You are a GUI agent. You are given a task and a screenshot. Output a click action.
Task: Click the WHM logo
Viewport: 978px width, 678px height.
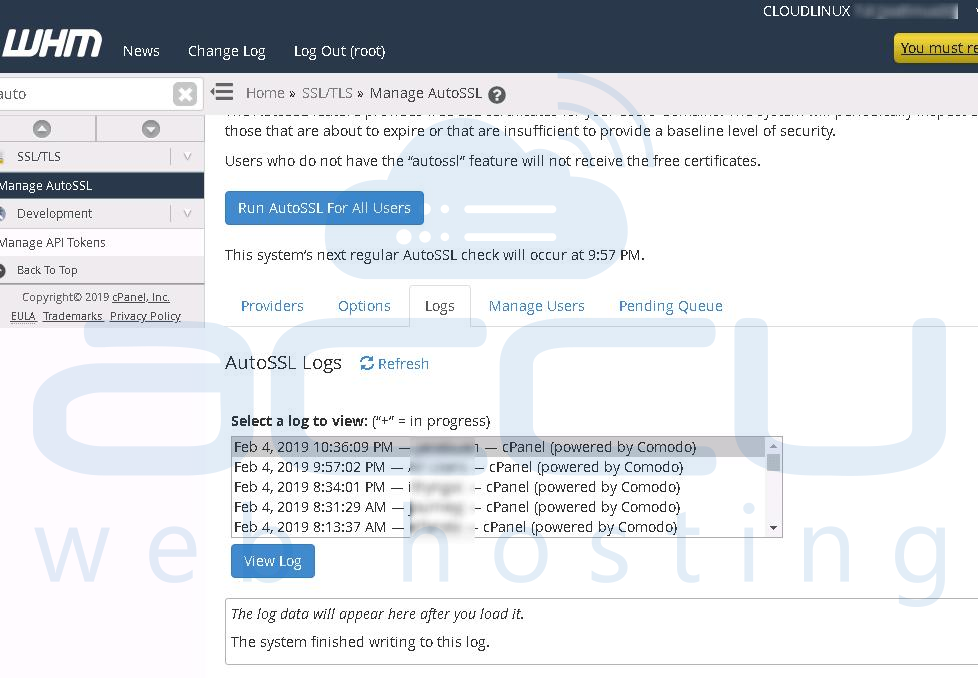[x=51, y=44]
